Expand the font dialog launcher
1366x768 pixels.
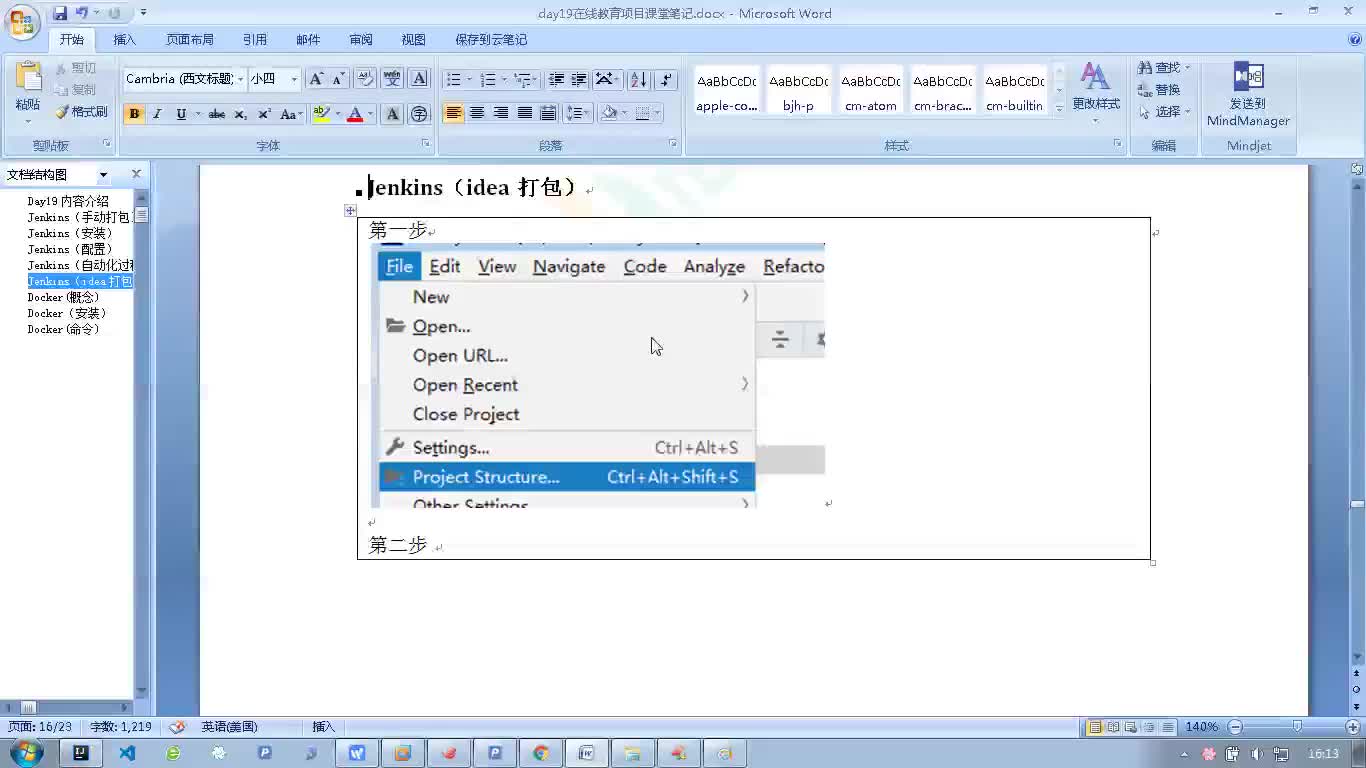pyautogui.click(x=426, y=144)
